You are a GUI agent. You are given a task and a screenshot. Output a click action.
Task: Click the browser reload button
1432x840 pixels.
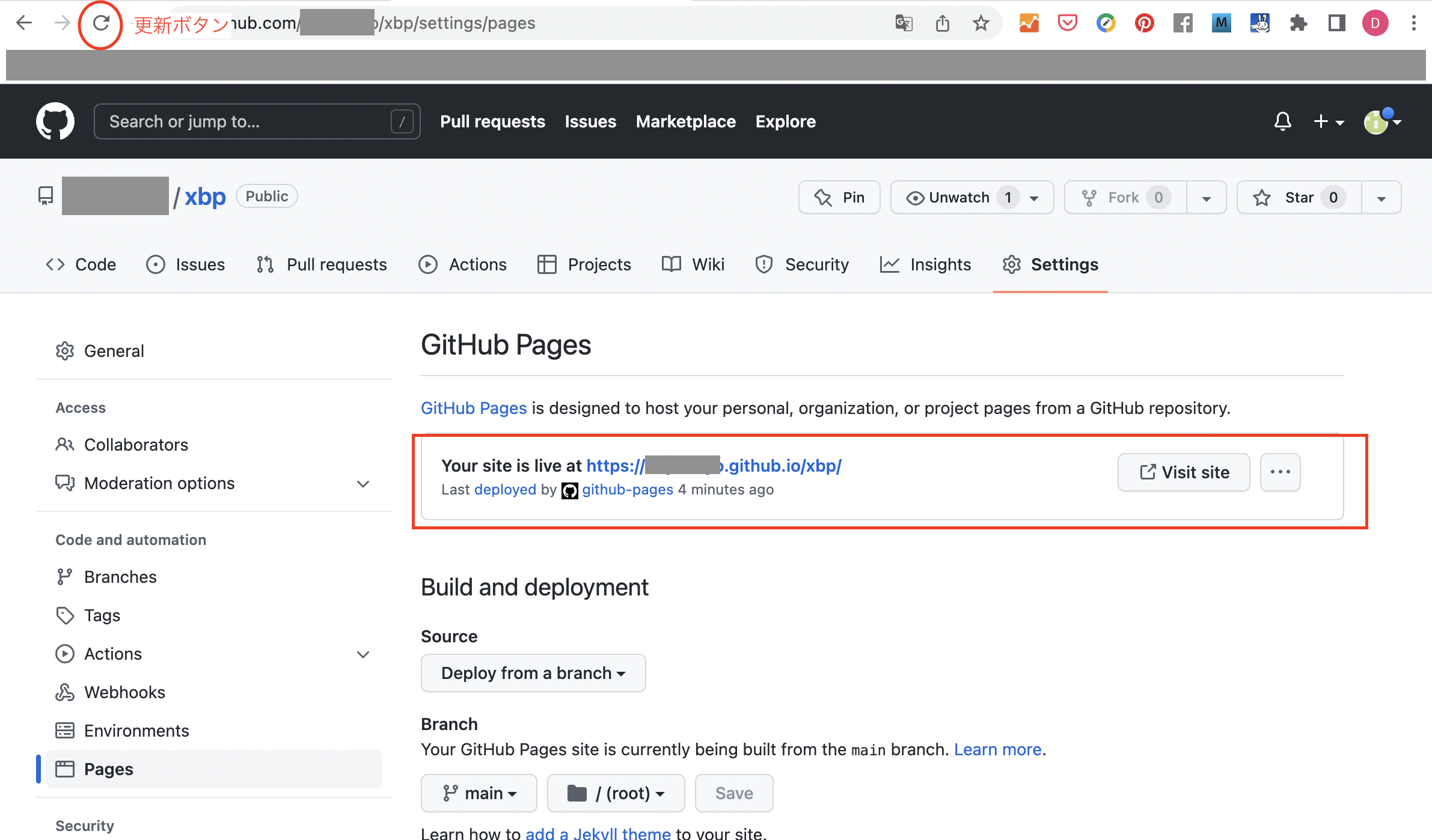[101, 23]
